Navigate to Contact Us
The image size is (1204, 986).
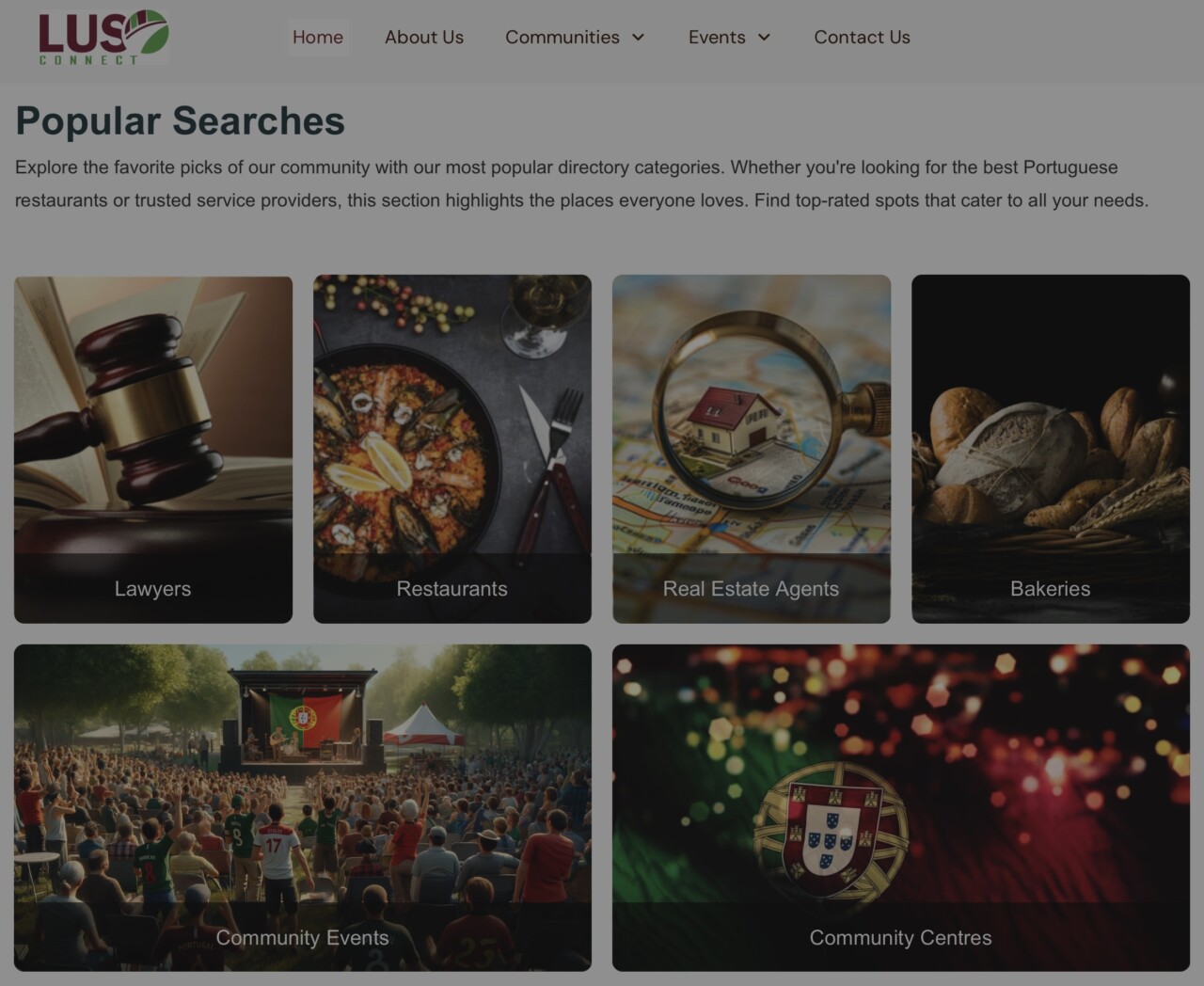coord(862,38)
